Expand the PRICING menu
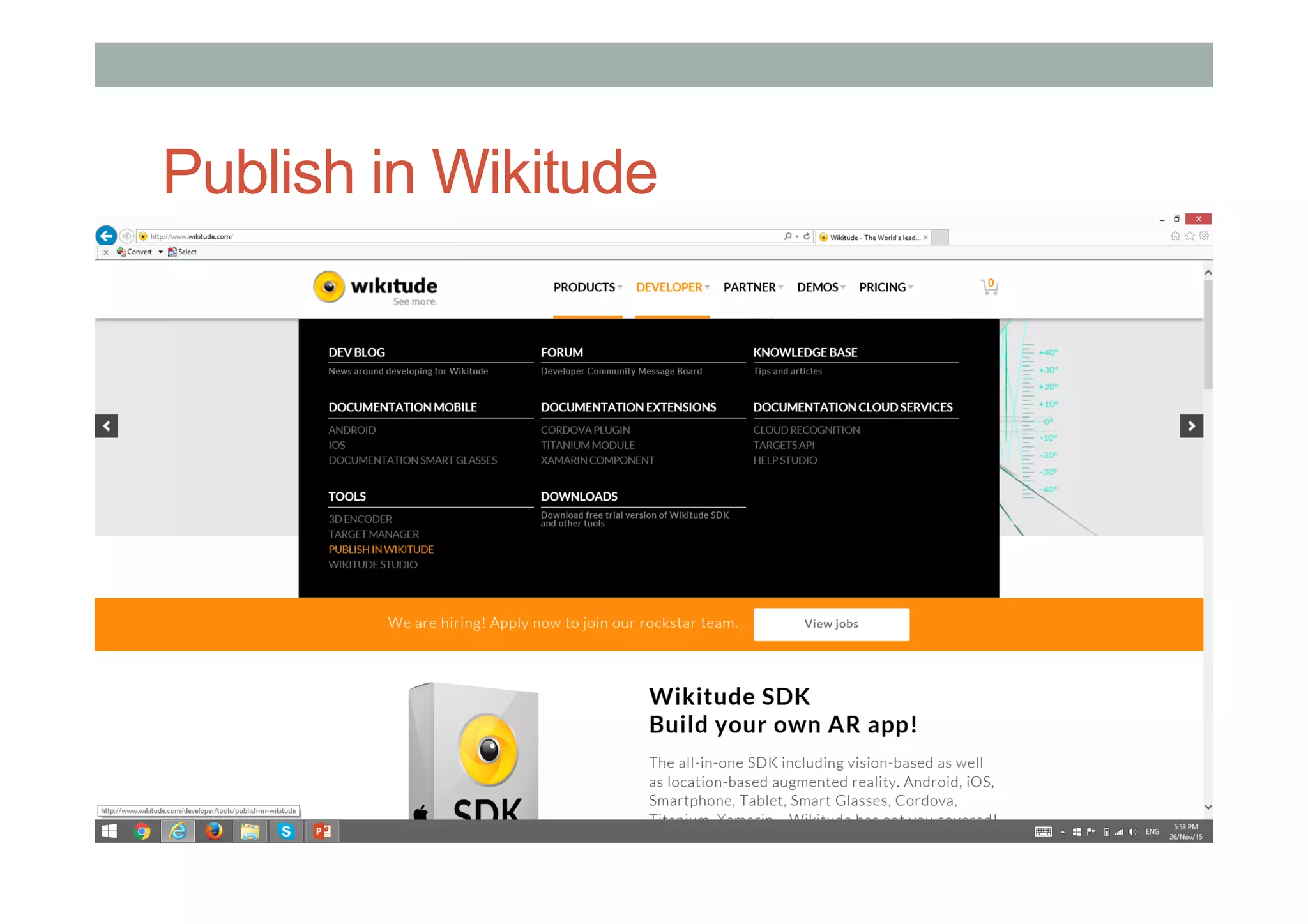The width and height of the screenshot is (1308, 924). (x=886, y=287)
